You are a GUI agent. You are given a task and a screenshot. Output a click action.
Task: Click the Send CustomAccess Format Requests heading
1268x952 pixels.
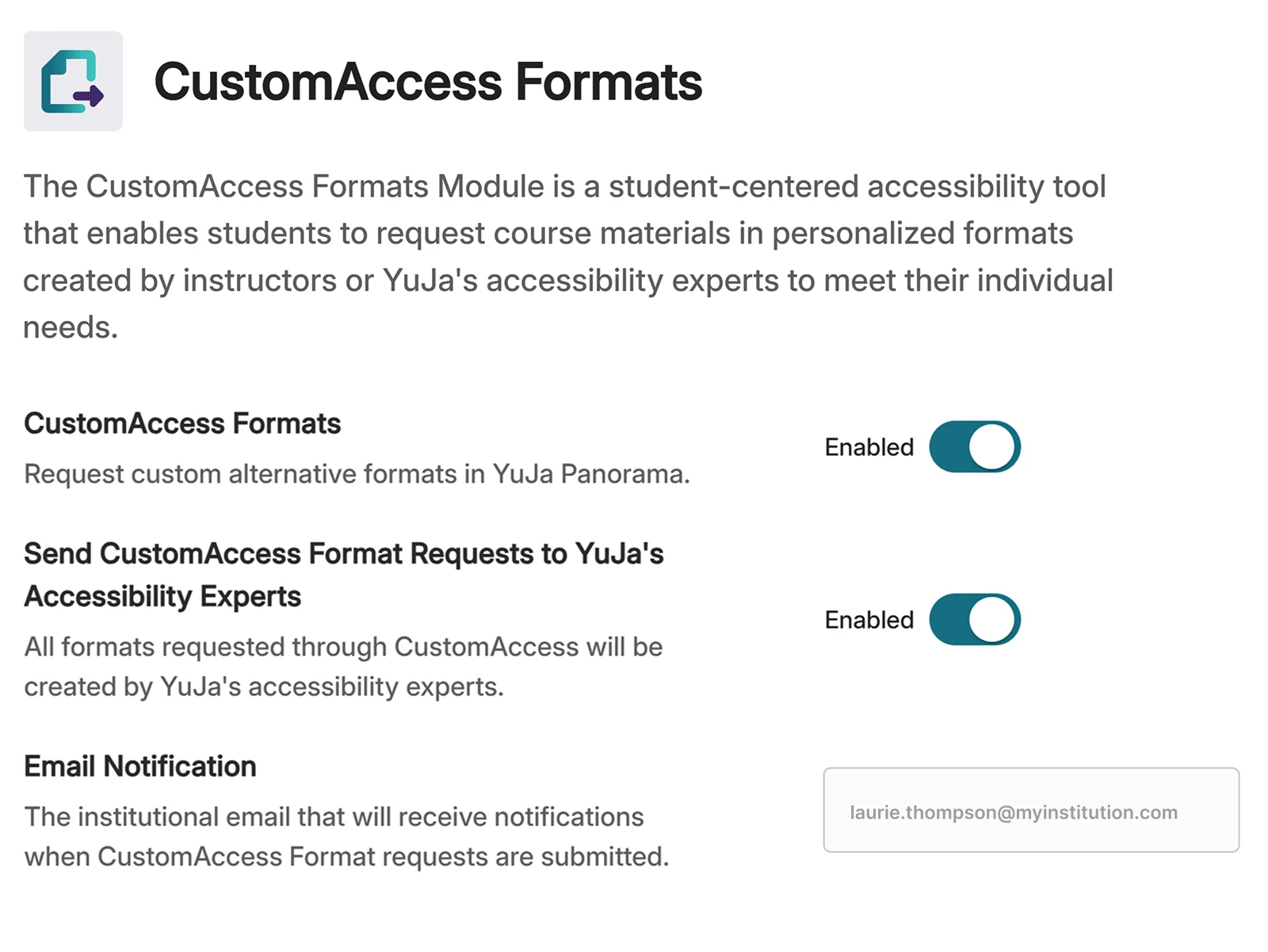click(343, 554)
